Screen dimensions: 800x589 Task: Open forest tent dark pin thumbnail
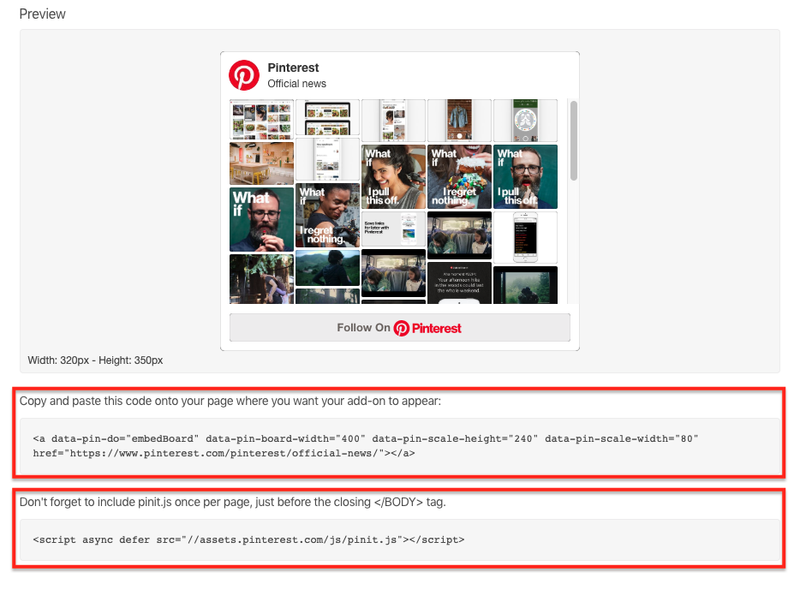(526, 285)
